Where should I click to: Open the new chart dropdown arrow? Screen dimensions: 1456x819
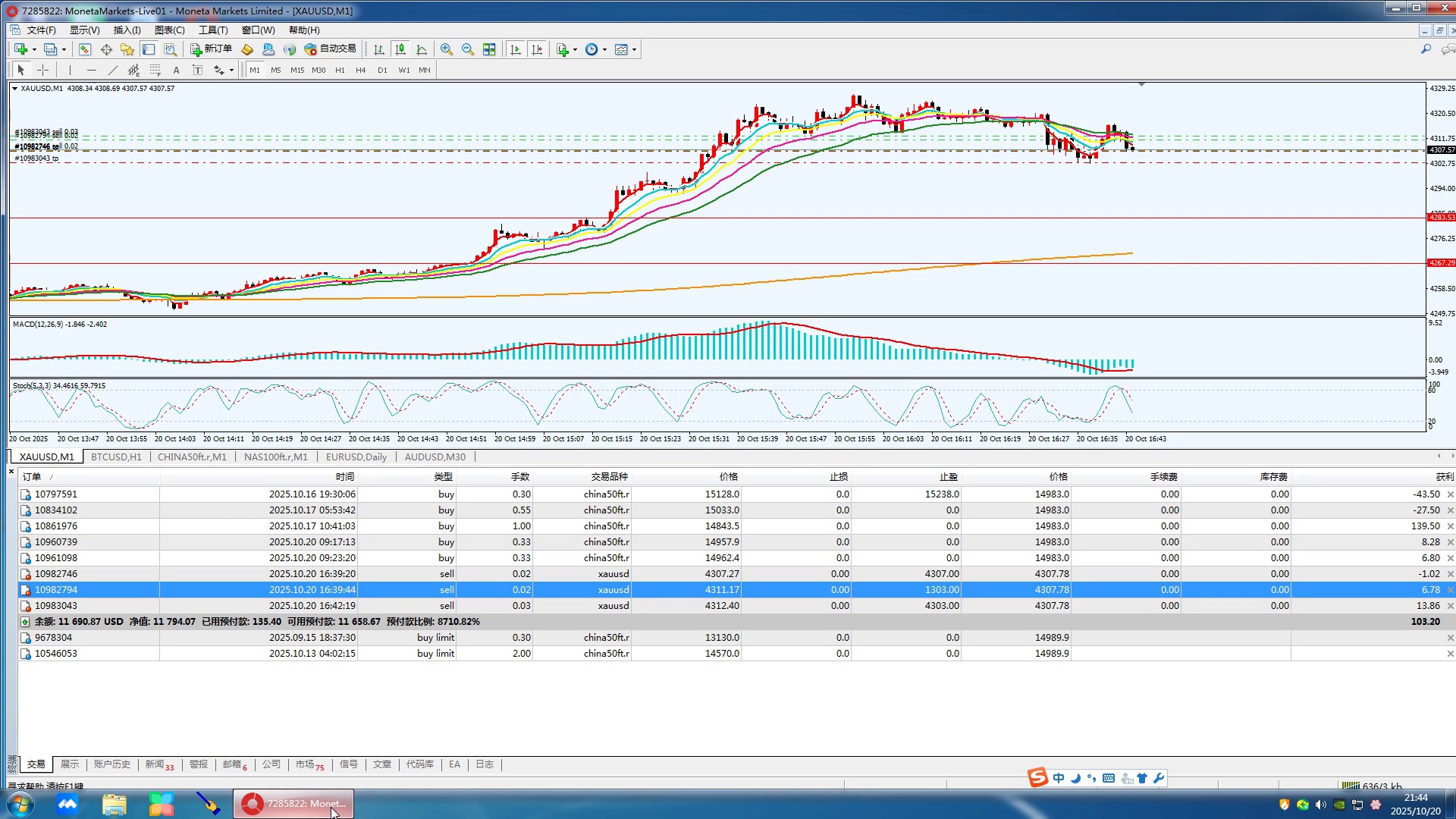click(34, 49)
